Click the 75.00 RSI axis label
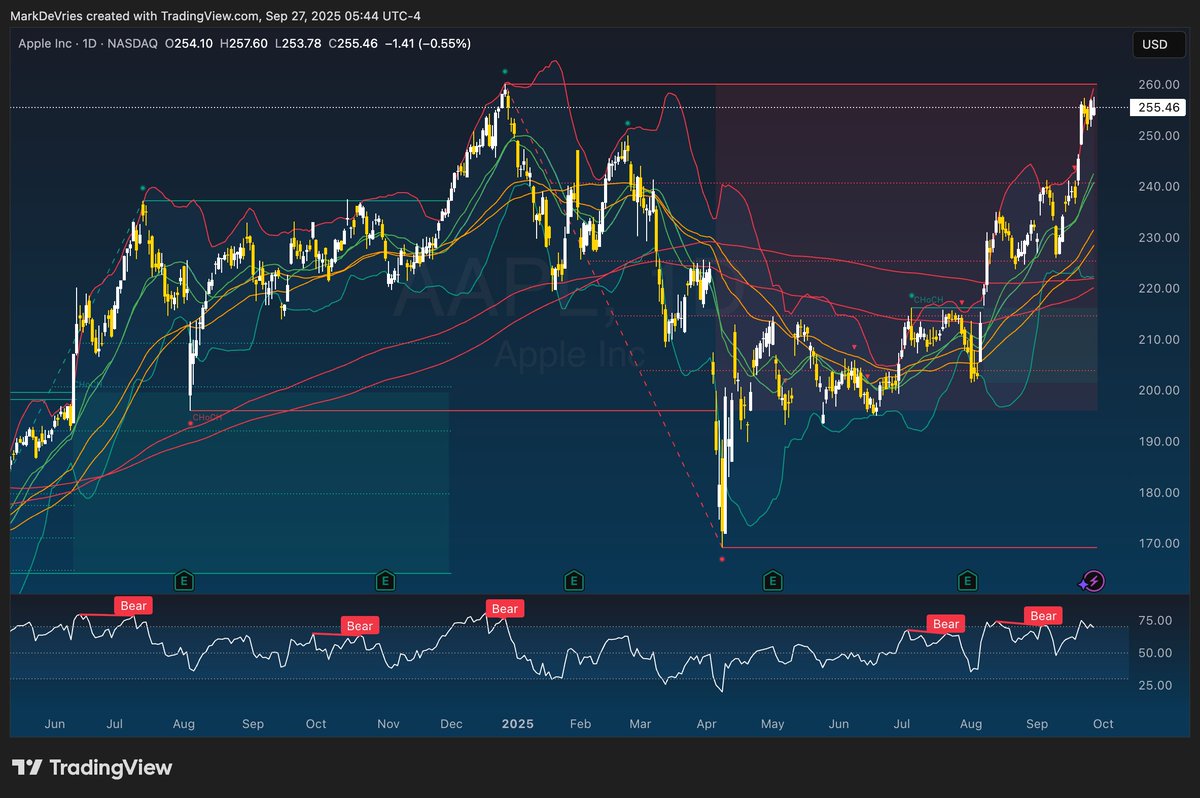Image resolution: width=1200 pixels, height=798 pixels. click(x=1155, y=621)
